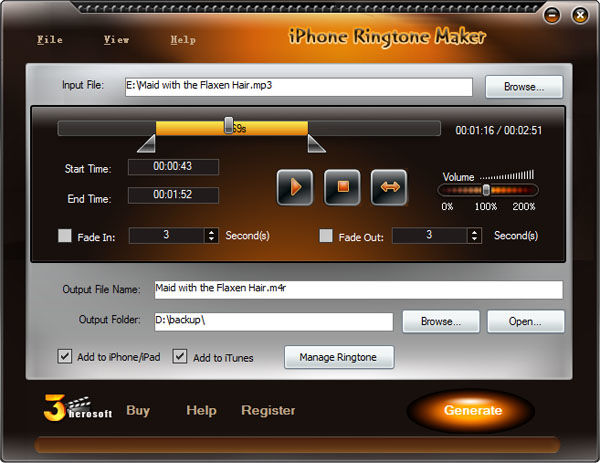Click the yellow selected clip range bar
Image resolution: width=600 pixels, height=463 pixels.
[232, 128]
